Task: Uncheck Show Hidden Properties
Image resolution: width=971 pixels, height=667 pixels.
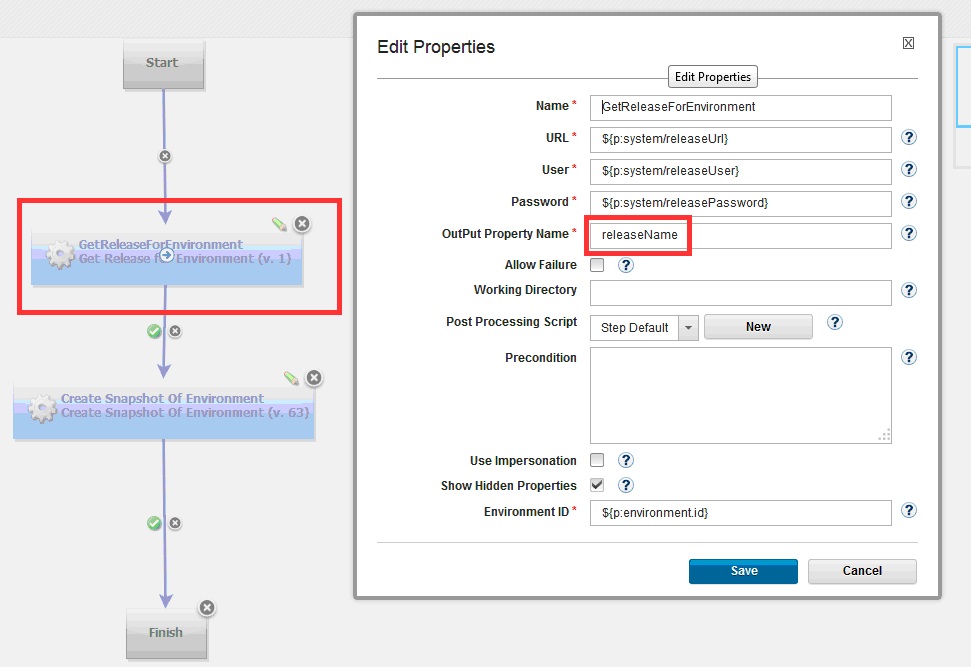Action: (x=597, y=485)
